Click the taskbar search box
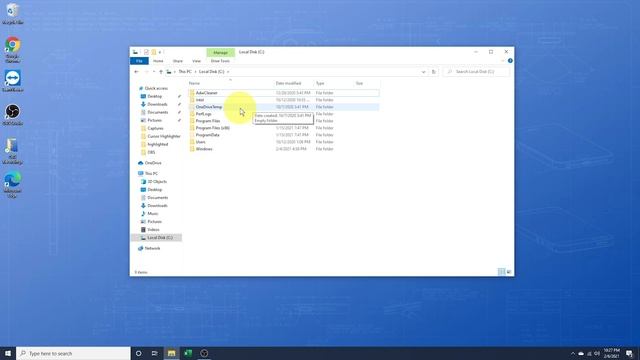The height and width of the screenshot is (360, 640). (x=73, y=353)
